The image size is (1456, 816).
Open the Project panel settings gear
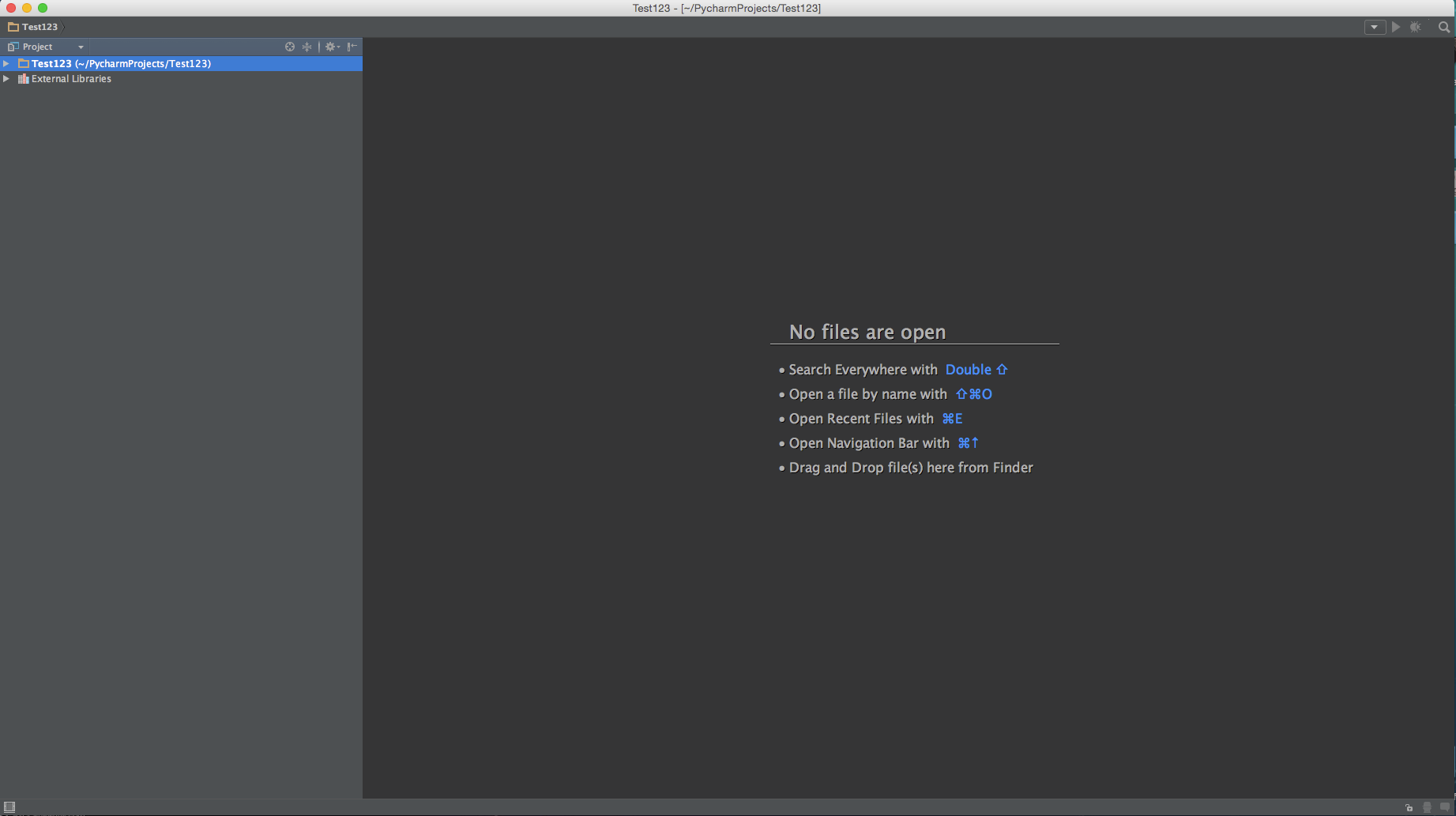point(330,47)
